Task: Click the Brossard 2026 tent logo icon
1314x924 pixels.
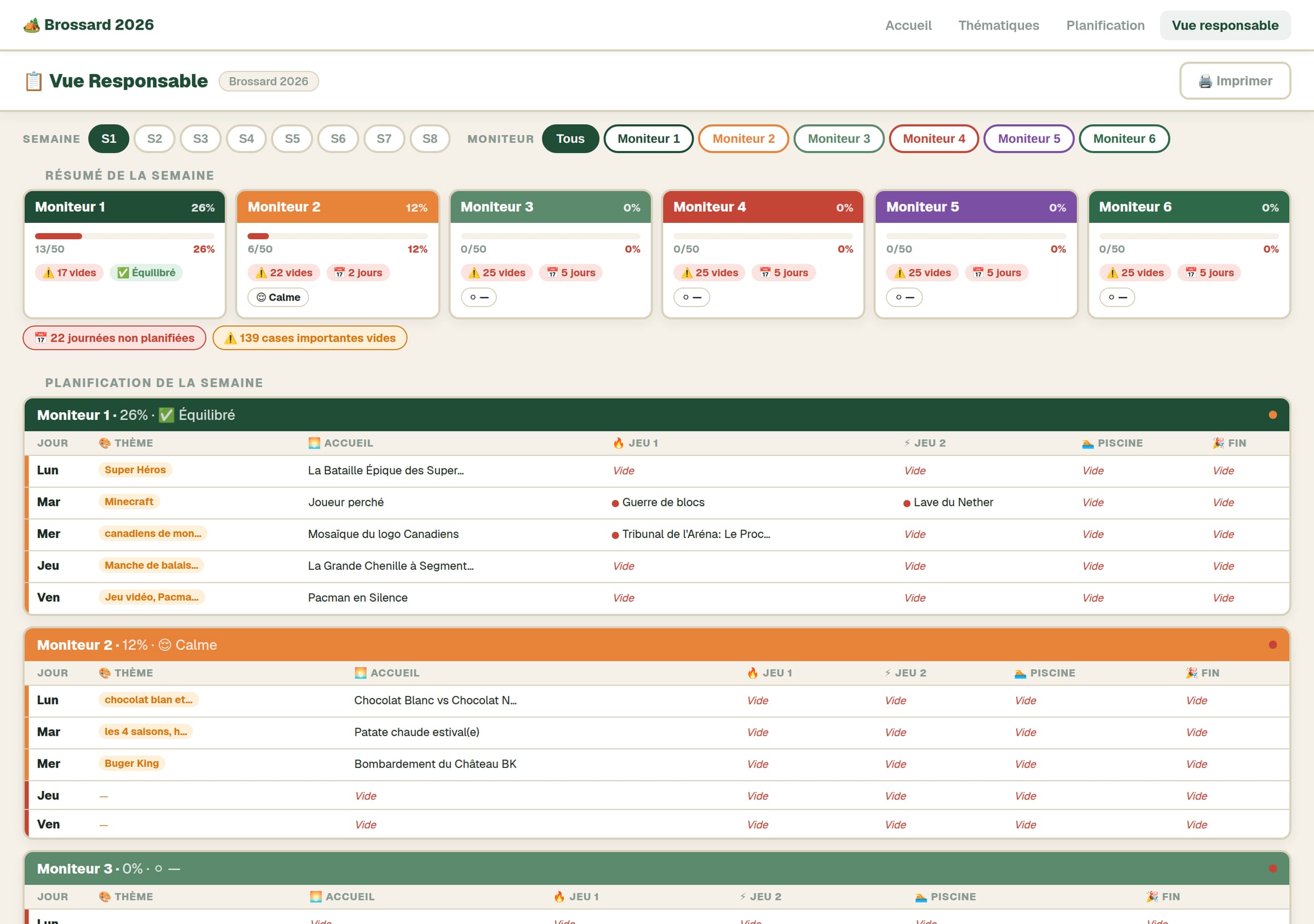Action: [31, 25]
